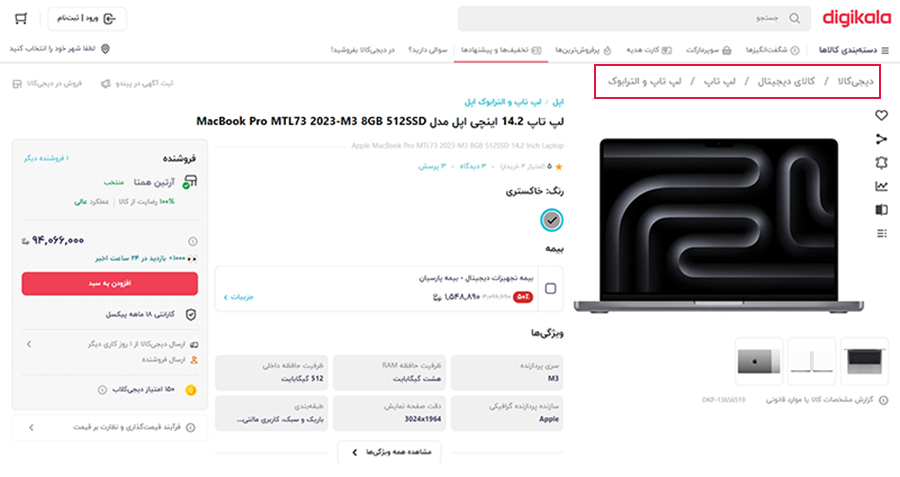900x477 pixels.
Task: Open the شگفت‌انگیزها menu item
Action: [772, 51]
